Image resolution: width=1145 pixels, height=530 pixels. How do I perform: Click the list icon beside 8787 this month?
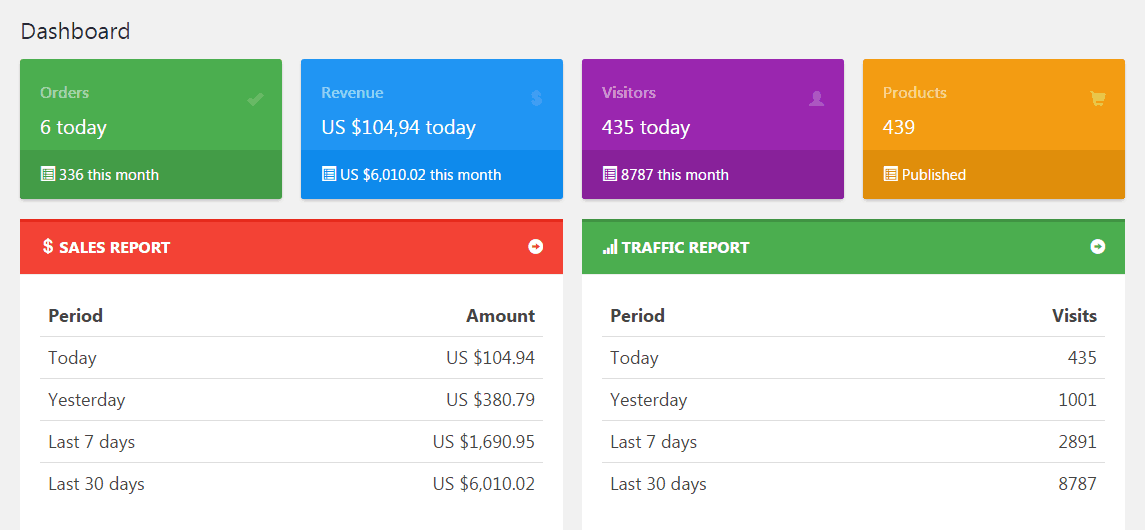(610, 174)
